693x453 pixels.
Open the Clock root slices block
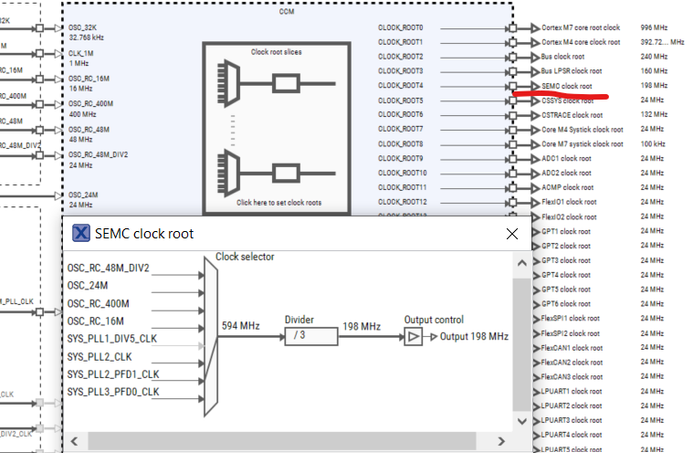pyautogui.click(x=277, y=128)
